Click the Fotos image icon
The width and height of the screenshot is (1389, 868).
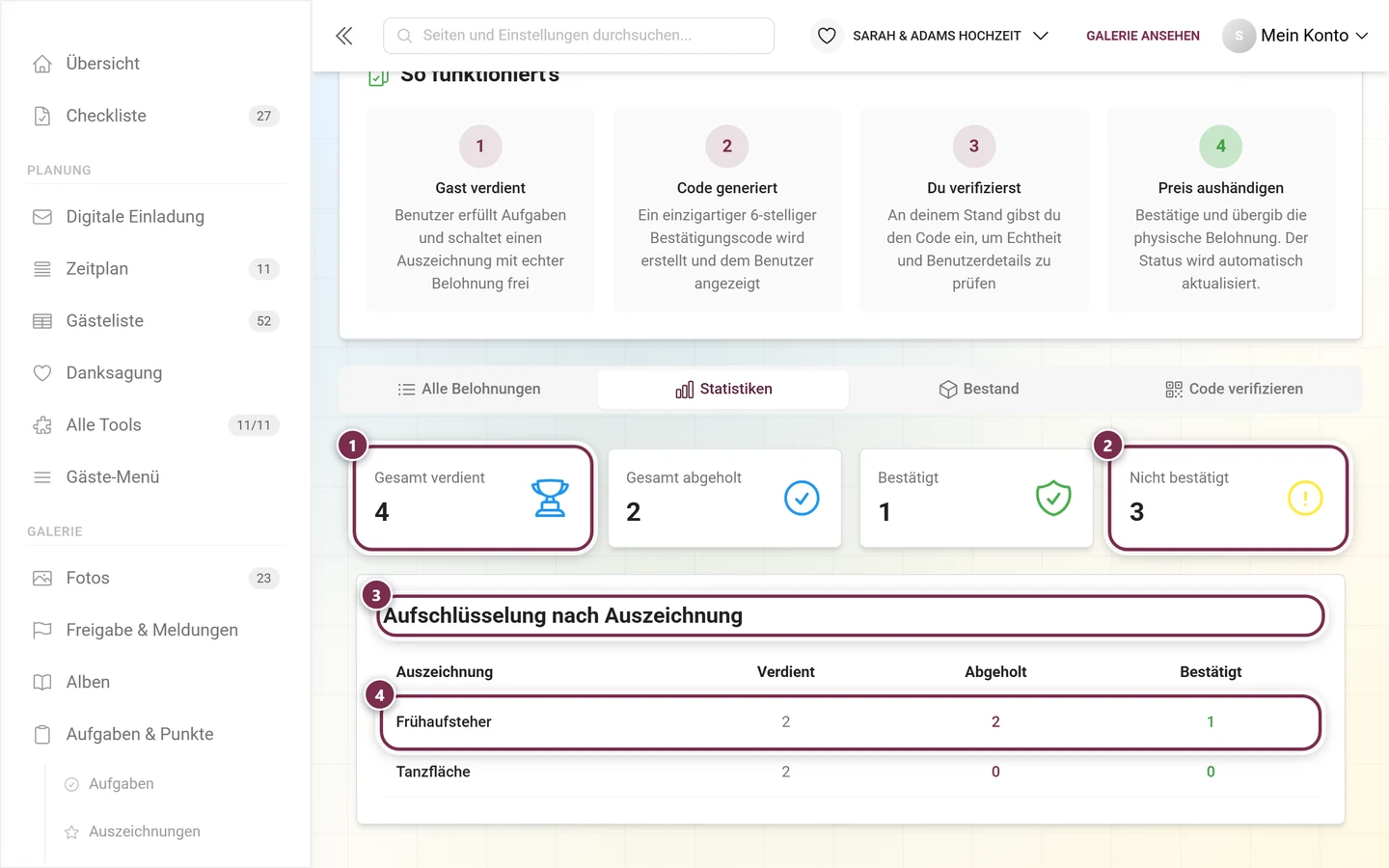tap(42, 579)
